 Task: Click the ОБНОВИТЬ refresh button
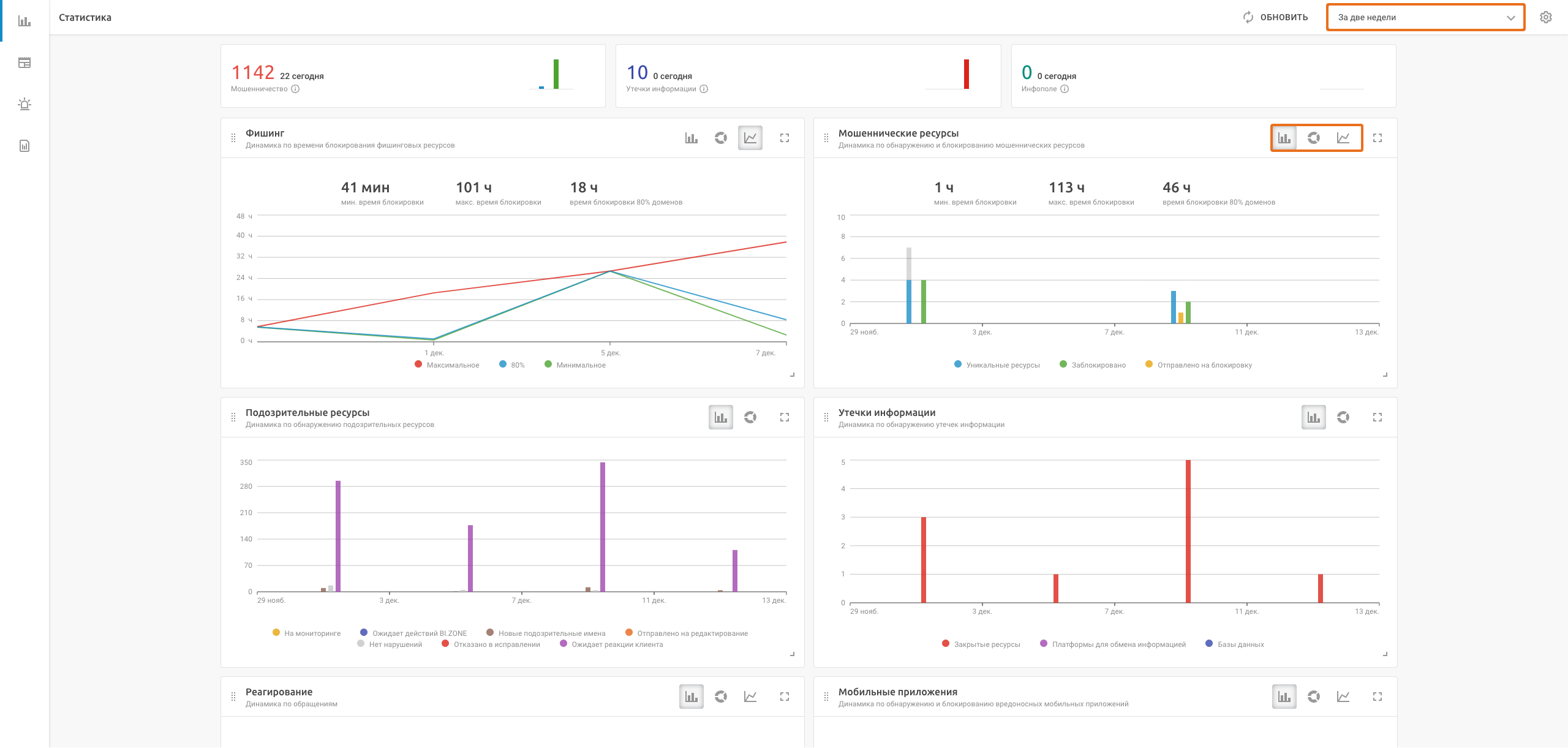tap(1275, 17)
